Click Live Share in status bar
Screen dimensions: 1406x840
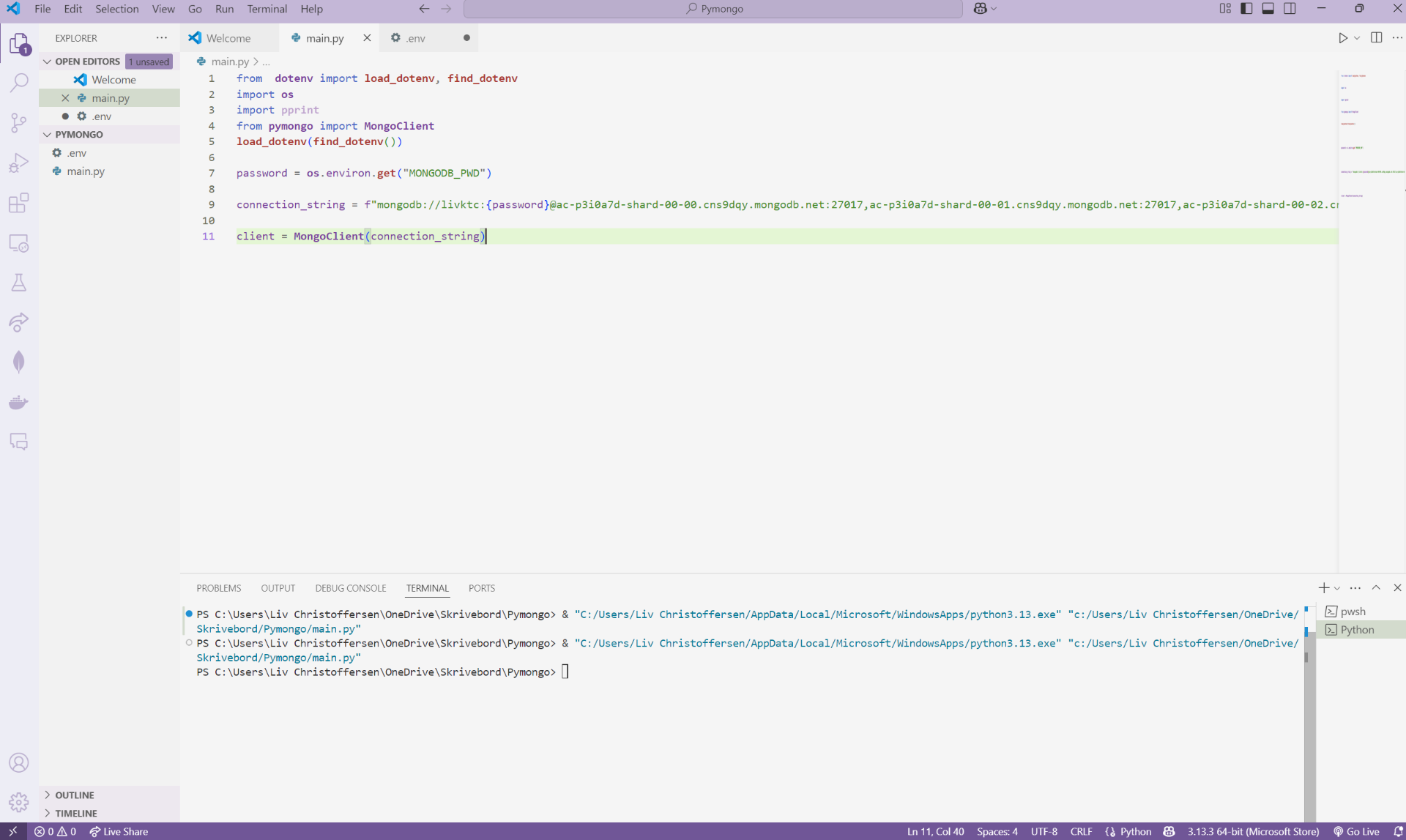(x=119, y=831)
